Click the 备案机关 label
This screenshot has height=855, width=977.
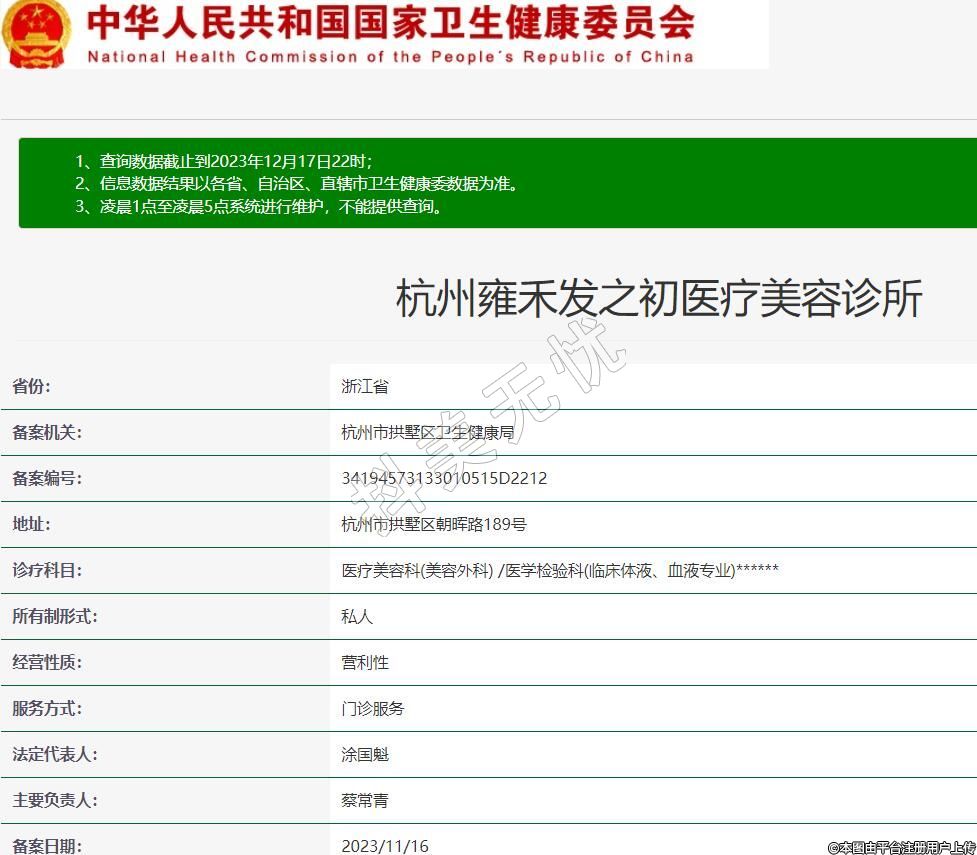[46, 432]
